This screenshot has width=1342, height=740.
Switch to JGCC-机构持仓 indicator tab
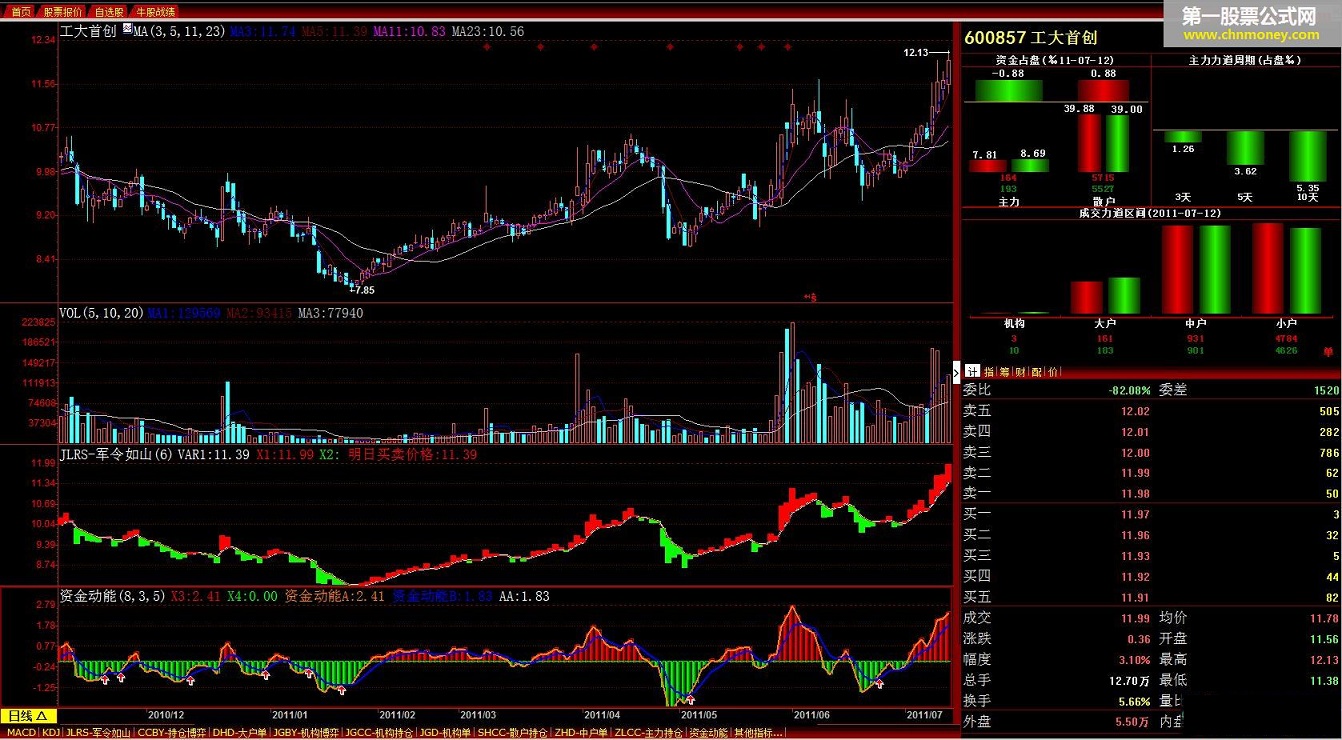pos(379,733)
